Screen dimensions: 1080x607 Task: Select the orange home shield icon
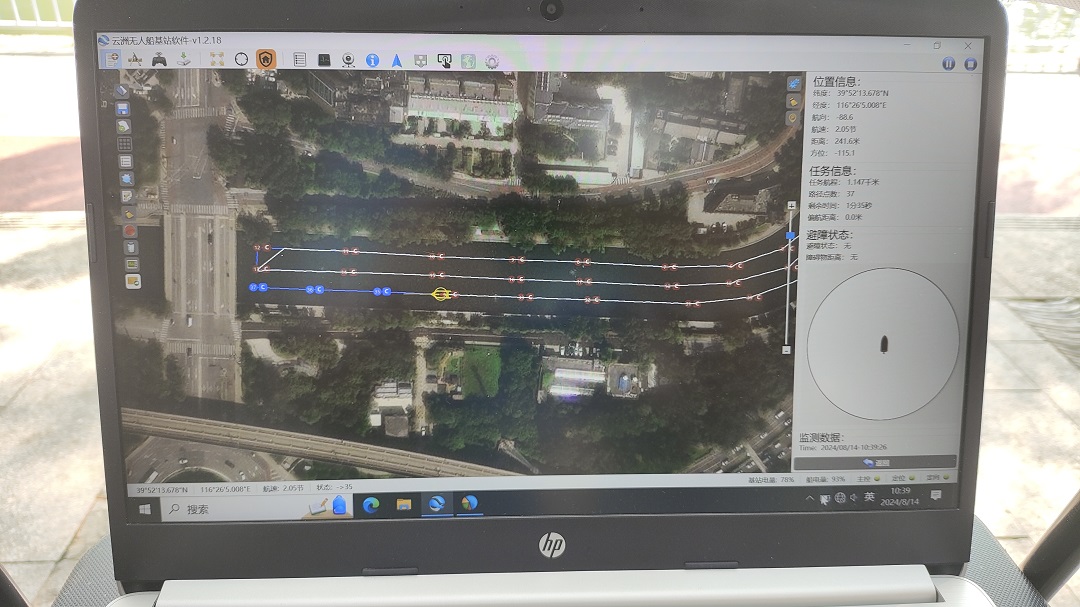[x=265, y=60]
